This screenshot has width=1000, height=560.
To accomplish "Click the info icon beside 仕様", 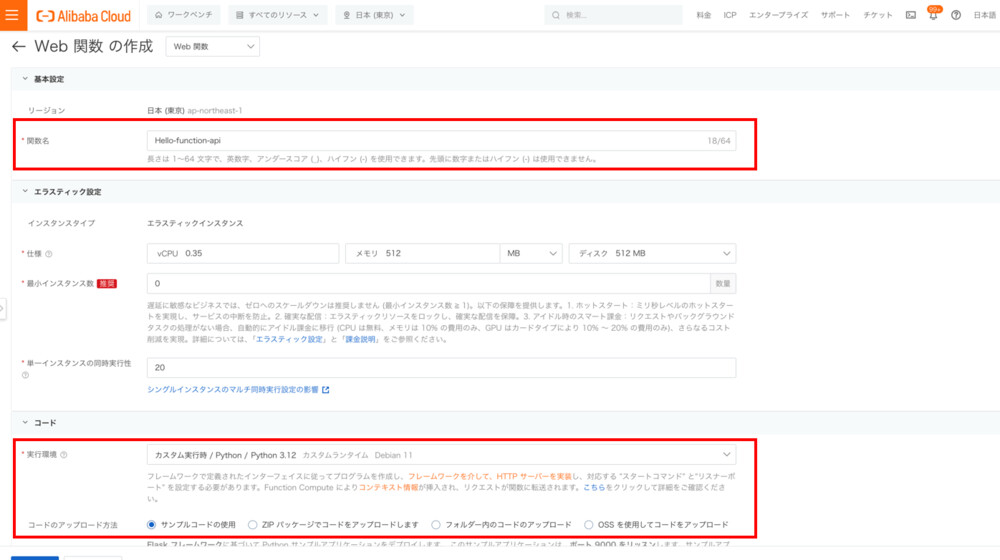I will pos(49,254).
